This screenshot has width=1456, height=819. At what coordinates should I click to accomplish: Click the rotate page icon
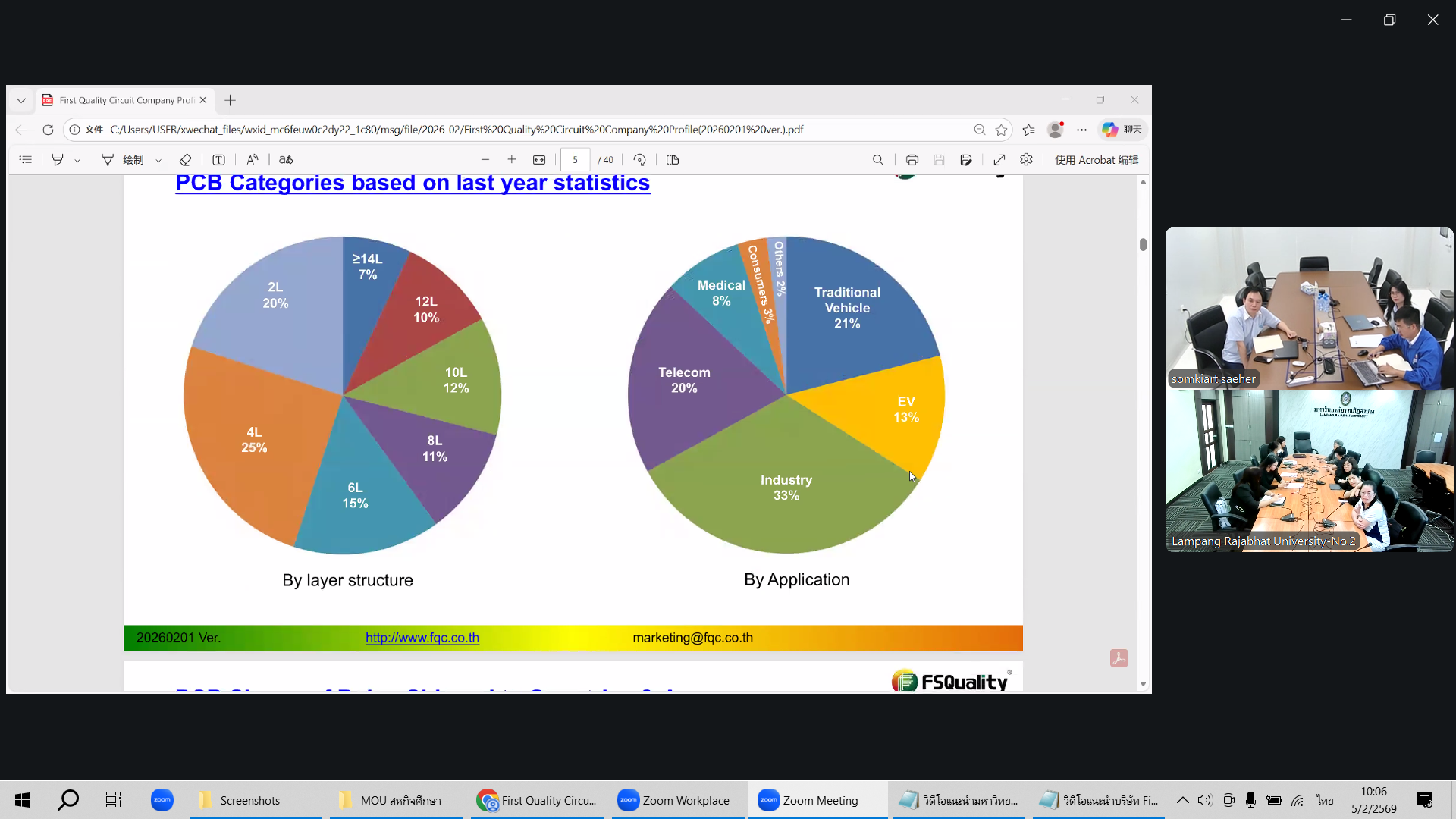[x=639, y=160]
